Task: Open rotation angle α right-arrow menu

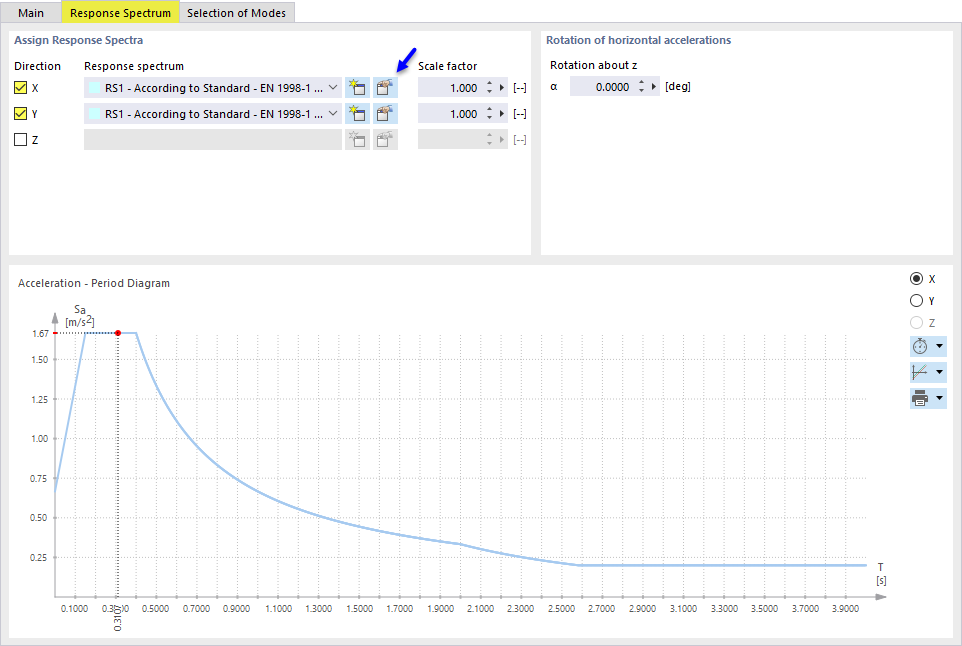Action: tap(654, 87)
